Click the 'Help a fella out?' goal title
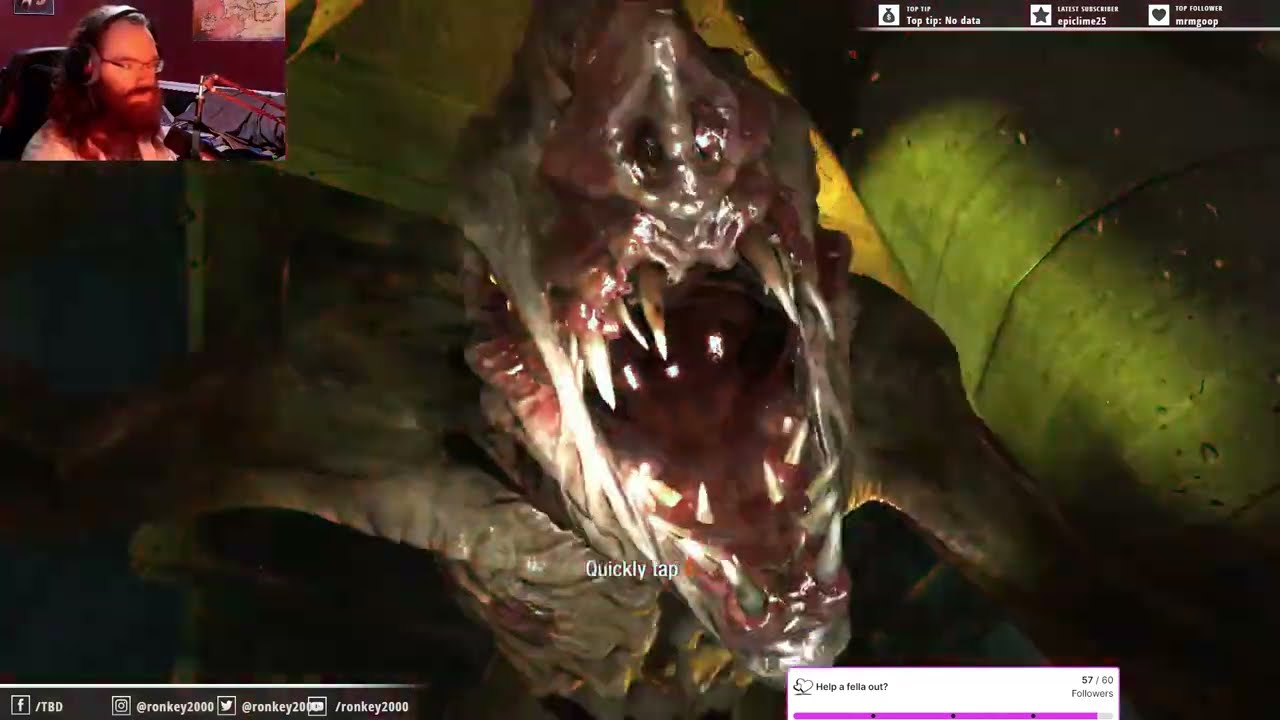The height and width of the screenshot is (720, 1280). point(852,687)
